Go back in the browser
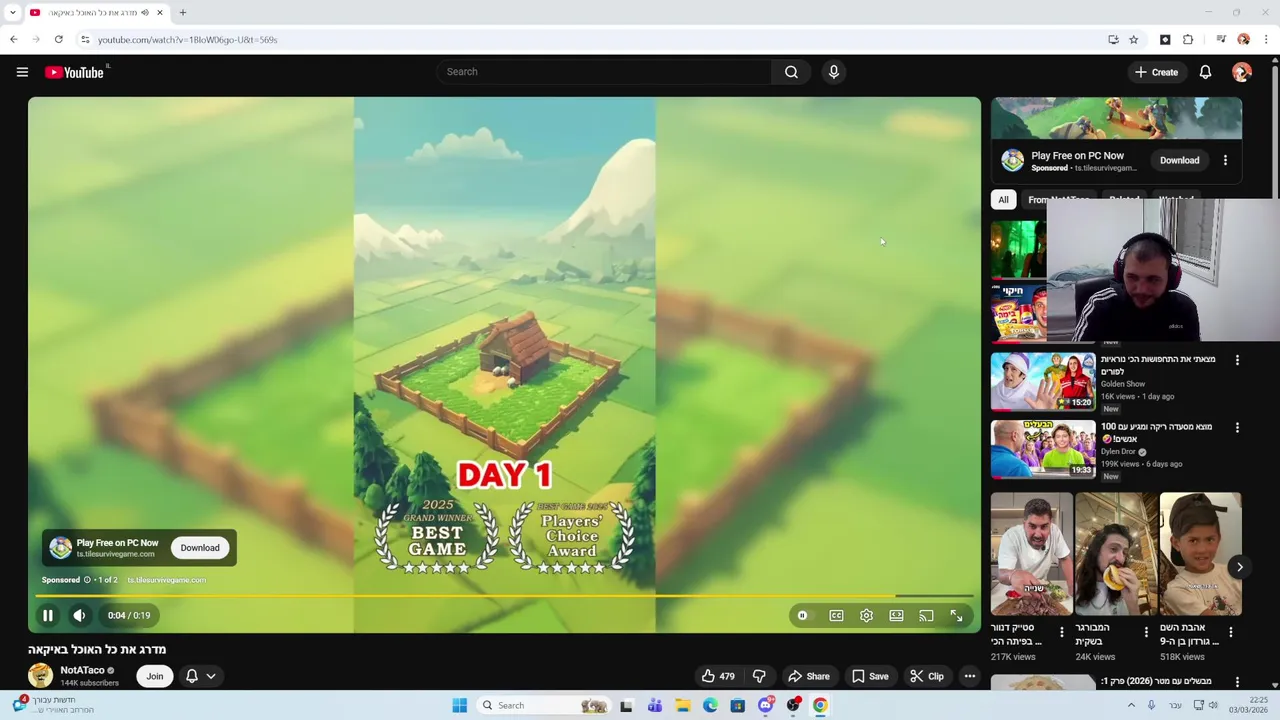The height and width of the screenshot is (720, 1280). [13, 40]
